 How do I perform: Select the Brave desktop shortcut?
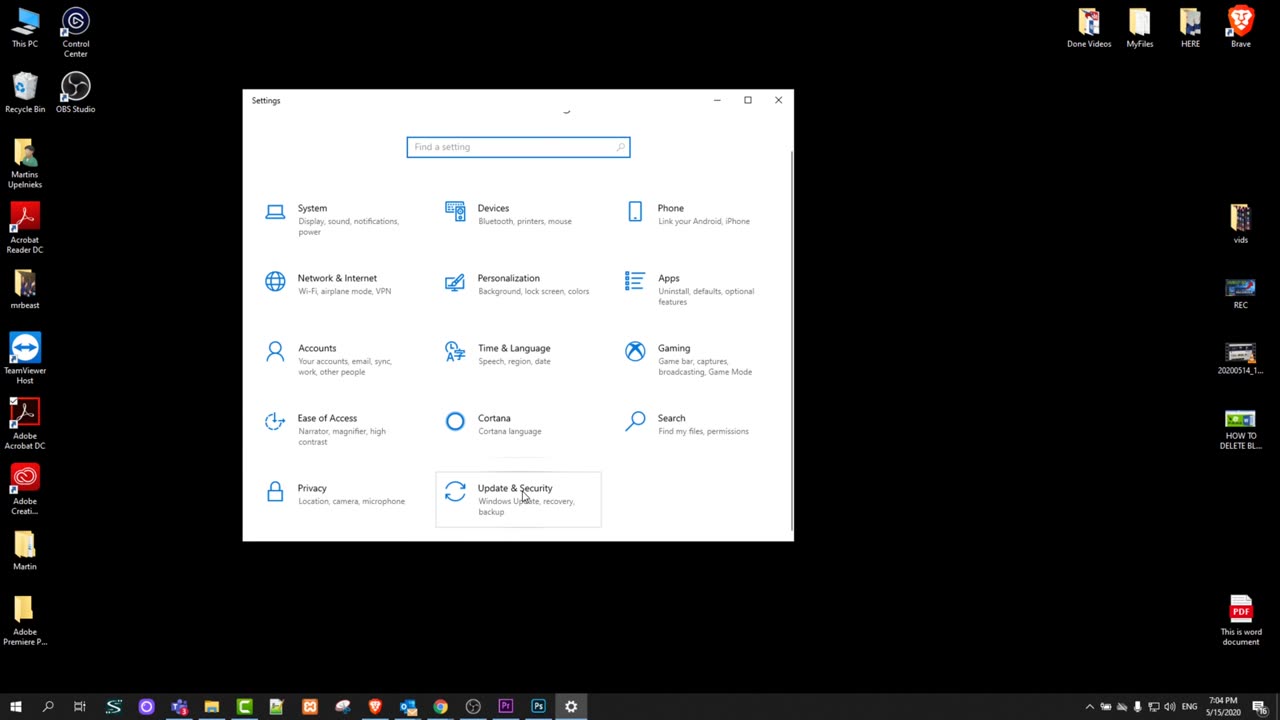click(x=1241, y=29)
